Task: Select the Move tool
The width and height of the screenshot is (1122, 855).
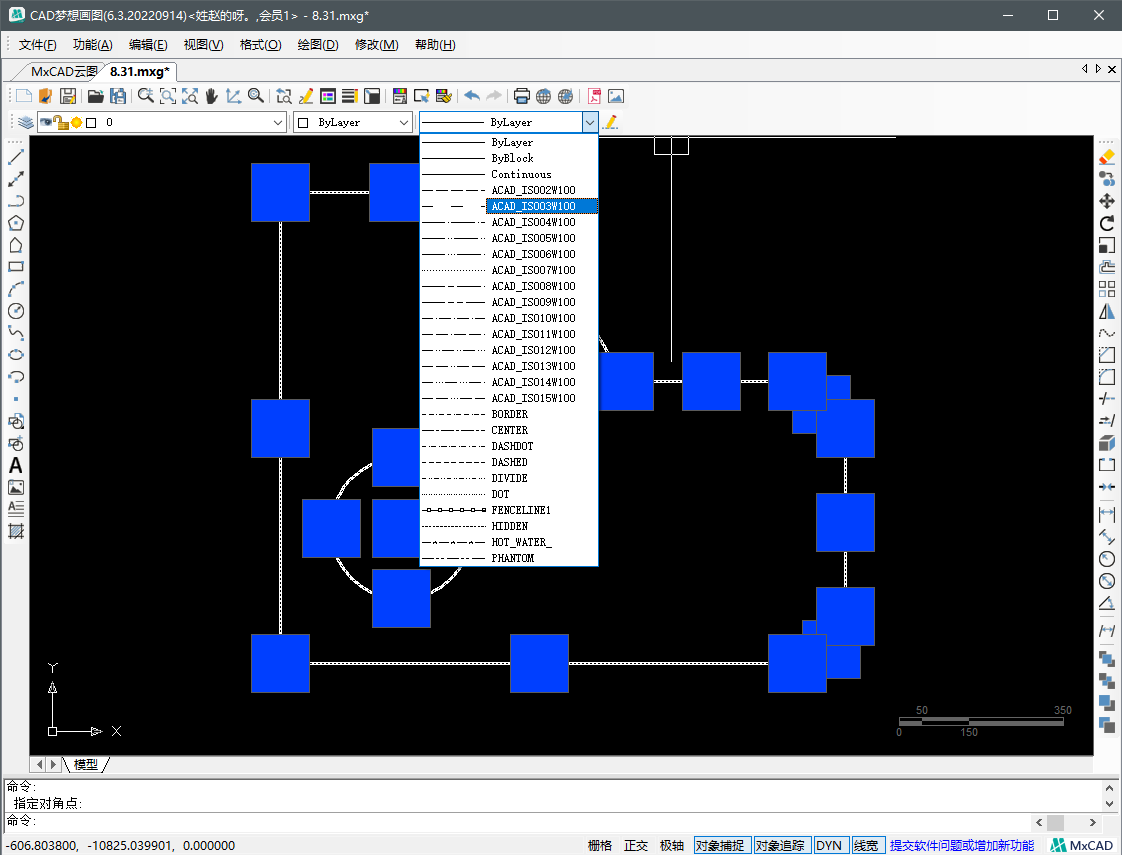Action: click(x=1107, y=201)
